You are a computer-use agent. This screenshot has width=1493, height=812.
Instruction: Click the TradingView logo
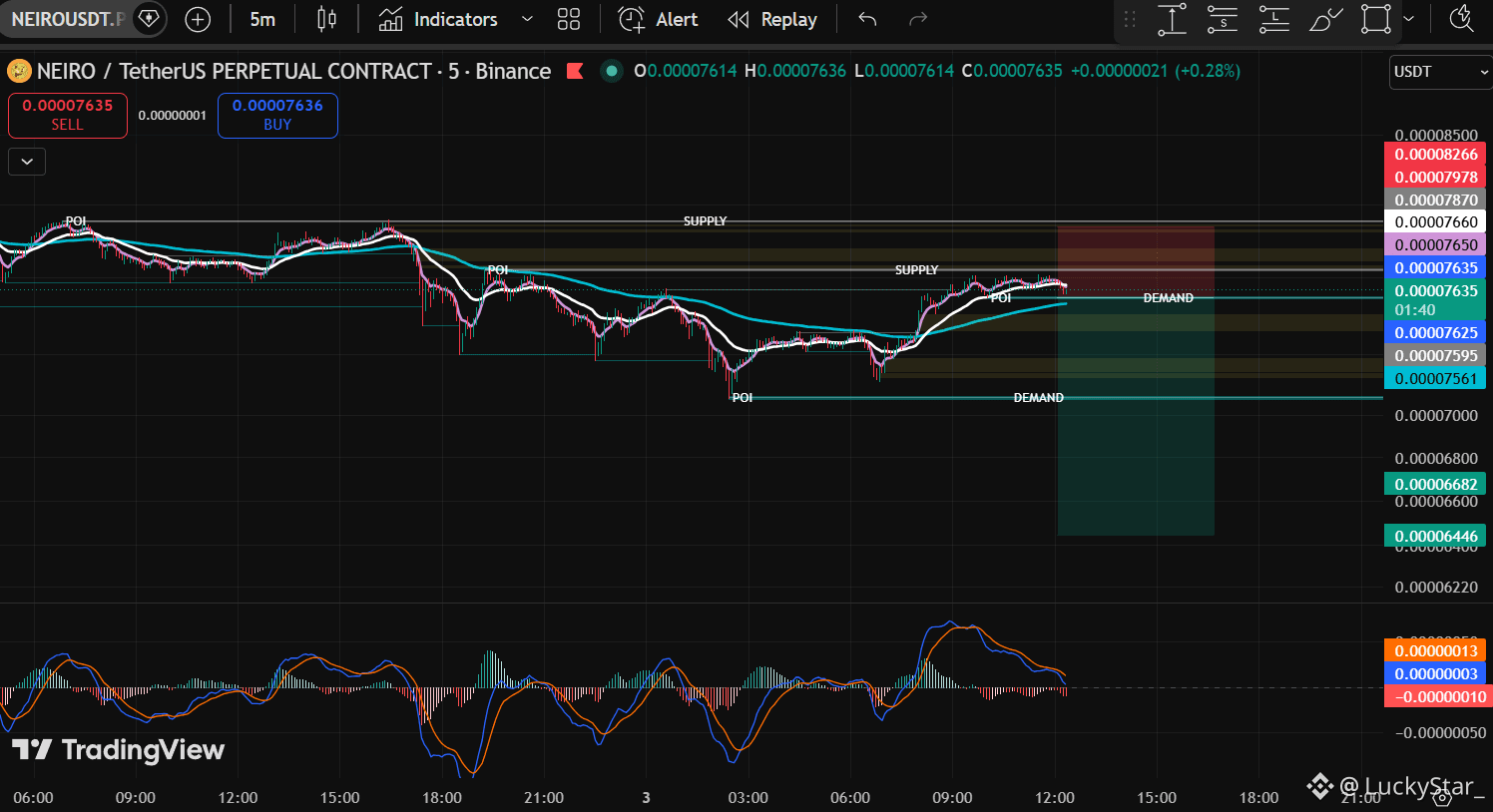tap(118, 750)
